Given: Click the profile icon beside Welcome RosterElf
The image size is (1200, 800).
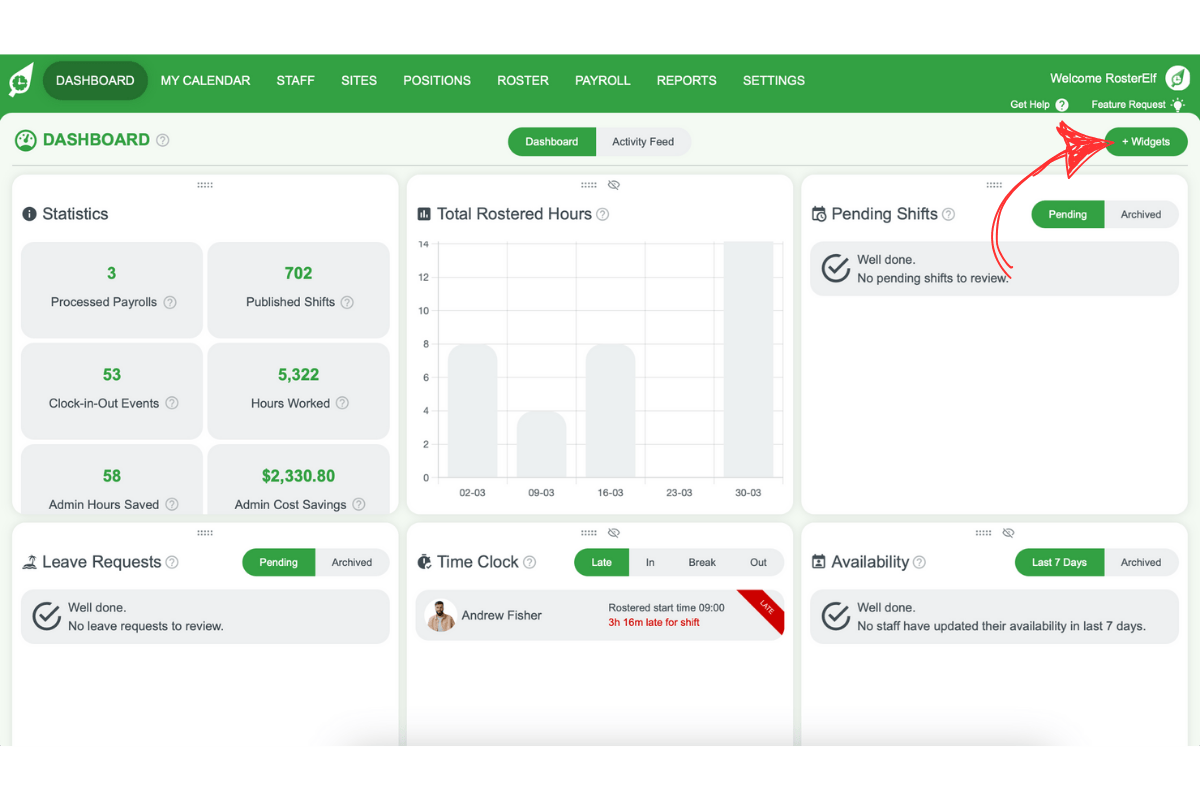Looking at the screenshot, I should [1177, 78].
